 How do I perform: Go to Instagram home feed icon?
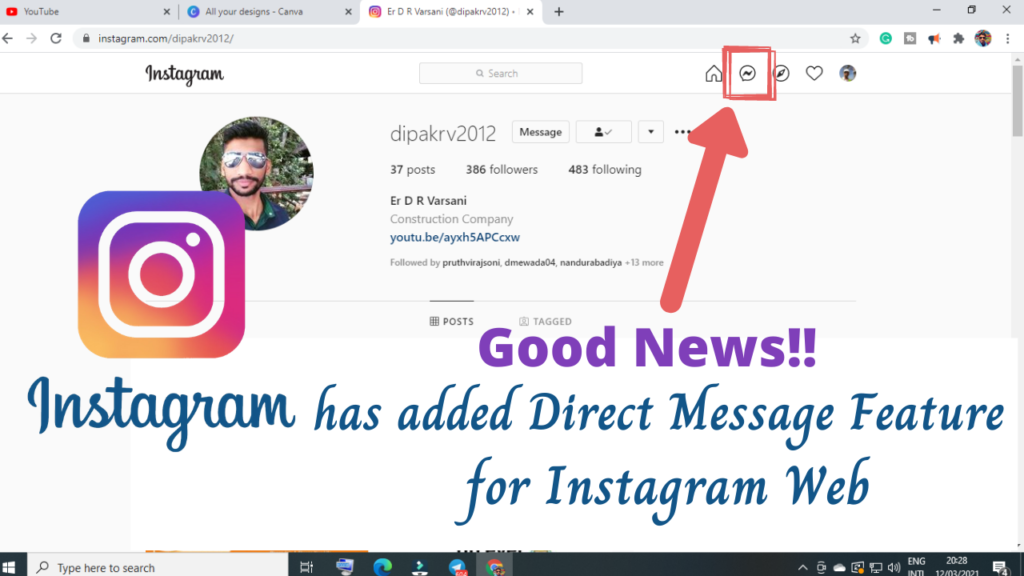coord(713,74)
